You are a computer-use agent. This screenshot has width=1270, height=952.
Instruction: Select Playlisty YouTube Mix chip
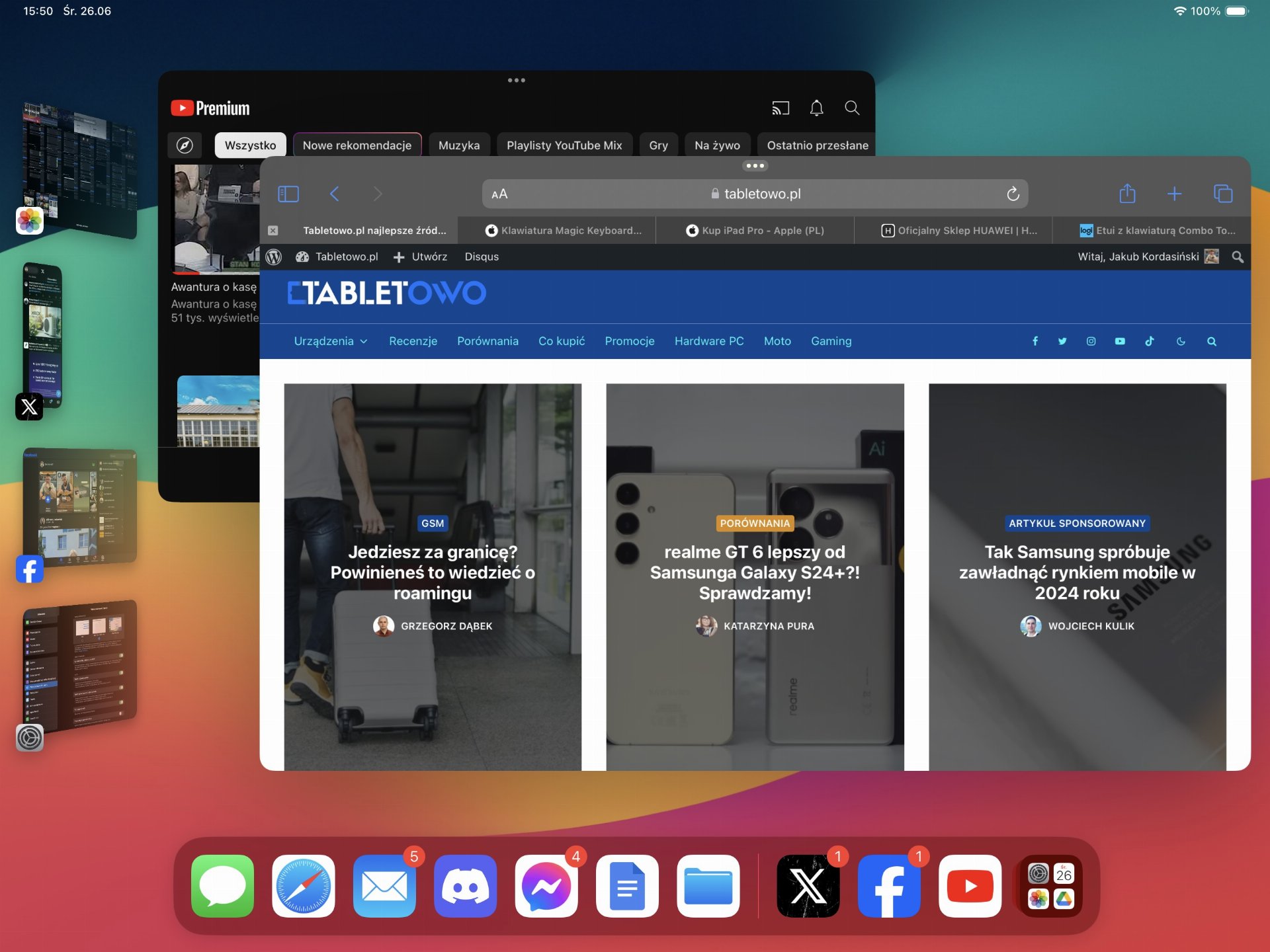(x=564, y=145)
